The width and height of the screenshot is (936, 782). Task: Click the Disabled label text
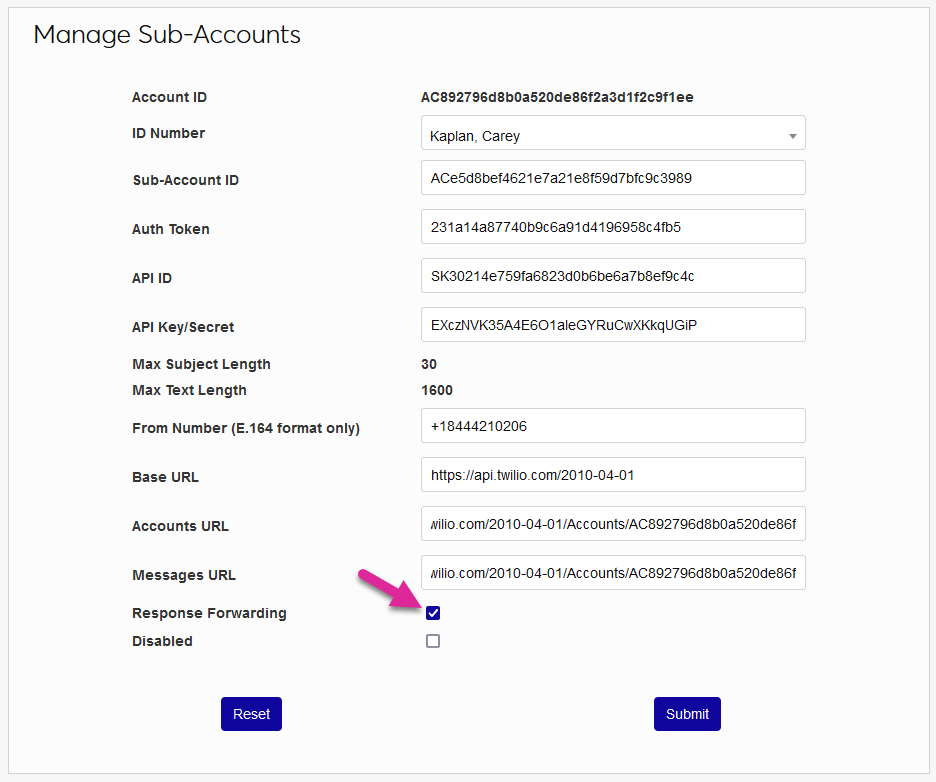162,641
